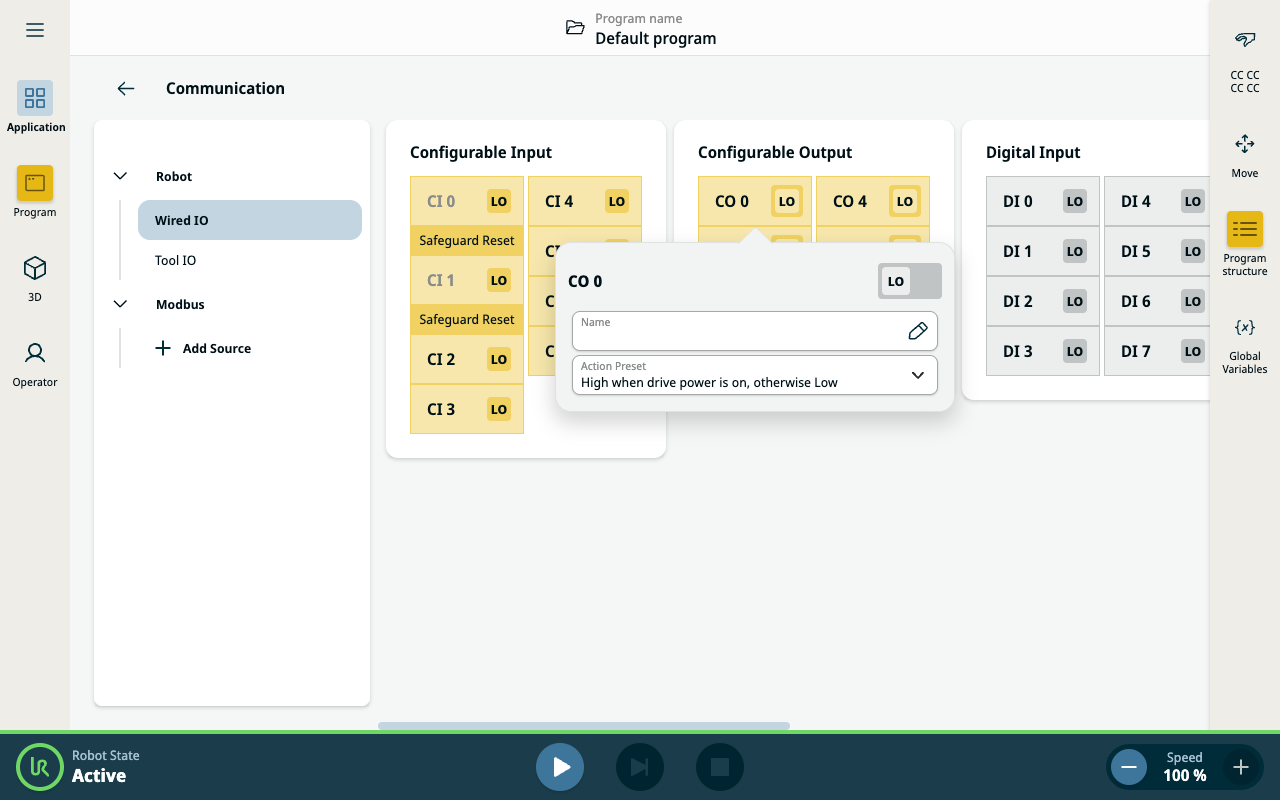Click the back arrow beside Communication
Screen dimensions: 1280x800
[x=126, y=88]
